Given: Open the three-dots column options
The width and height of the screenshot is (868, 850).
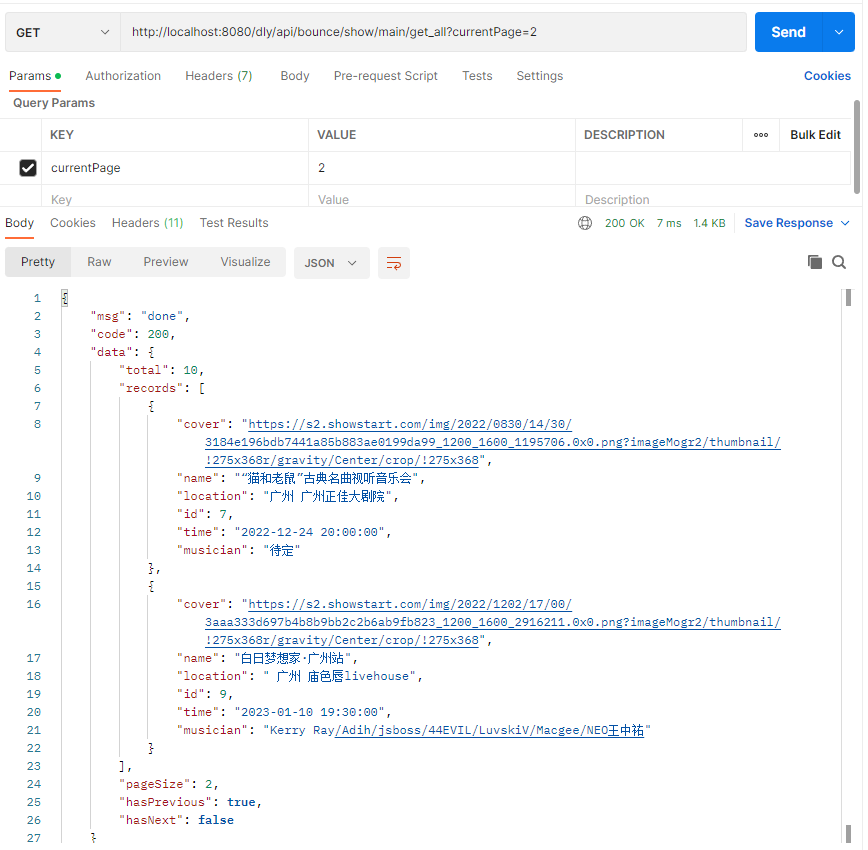Looking at the screenshot, I should tap(761, 135).
